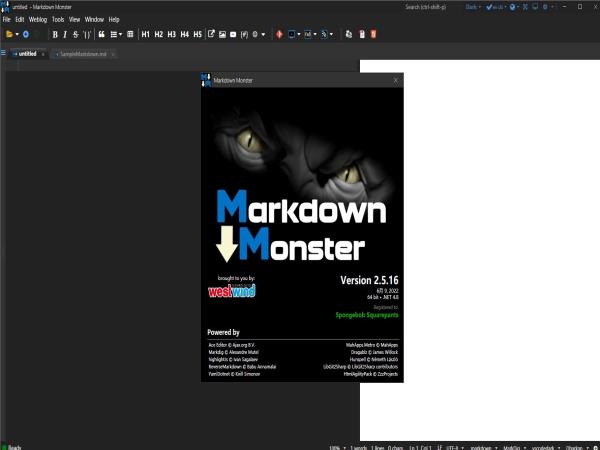
Task: Click the blue location-style icon in title bar
Action: pos(512,7)
